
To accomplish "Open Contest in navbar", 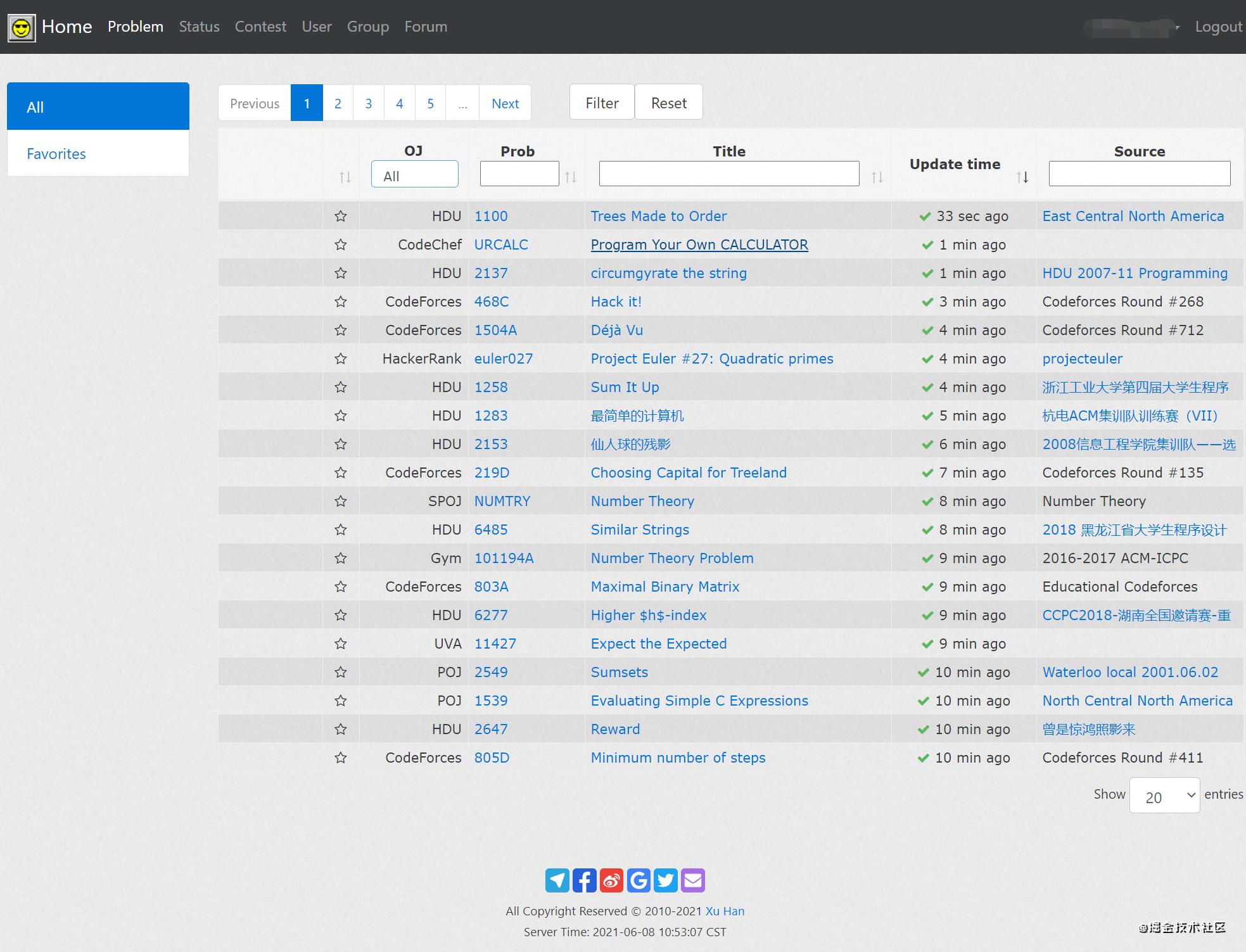I will (260, 27).
